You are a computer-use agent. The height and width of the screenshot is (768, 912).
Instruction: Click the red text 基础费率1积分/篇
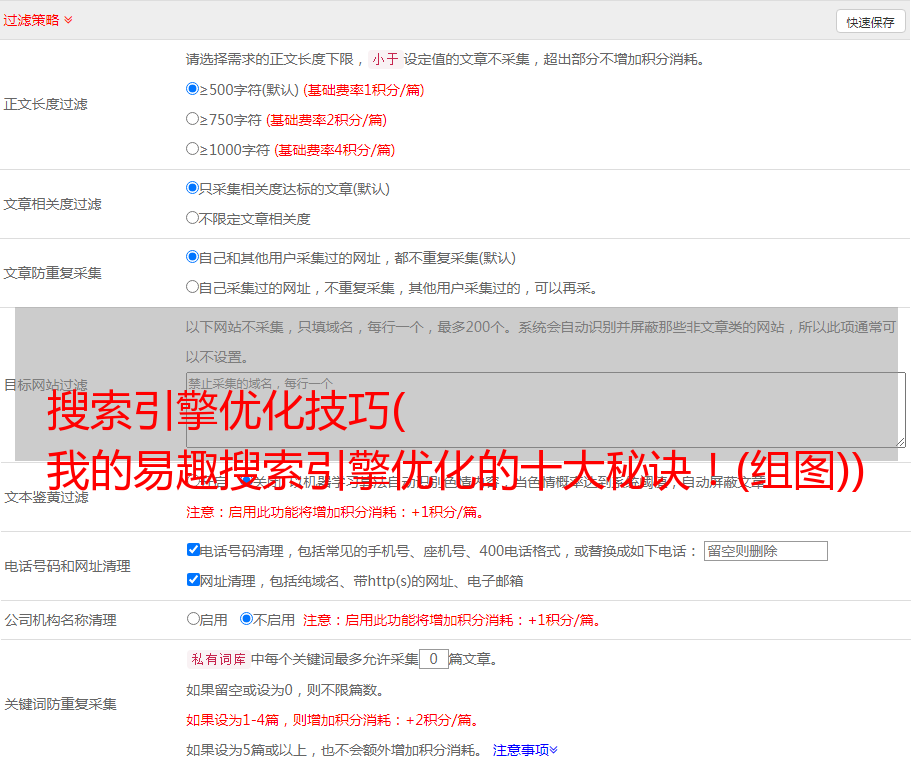pos(364,90)
